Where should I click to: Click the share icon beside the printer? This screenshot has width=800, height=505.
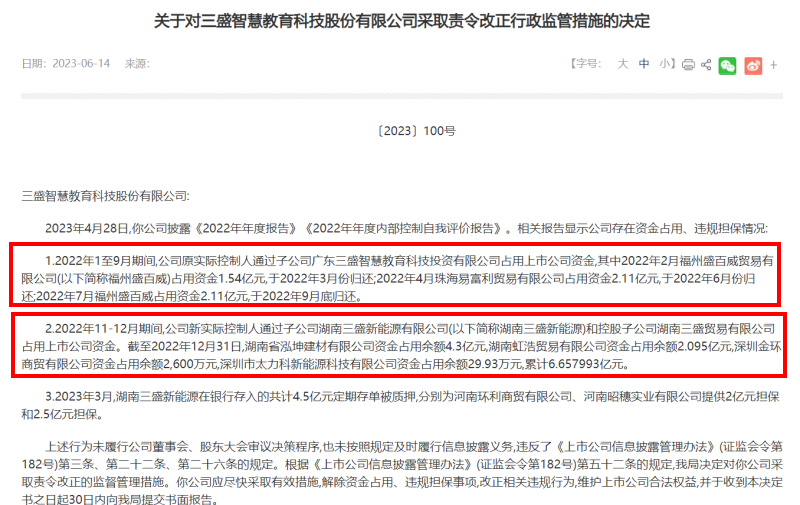click(706, 65)
